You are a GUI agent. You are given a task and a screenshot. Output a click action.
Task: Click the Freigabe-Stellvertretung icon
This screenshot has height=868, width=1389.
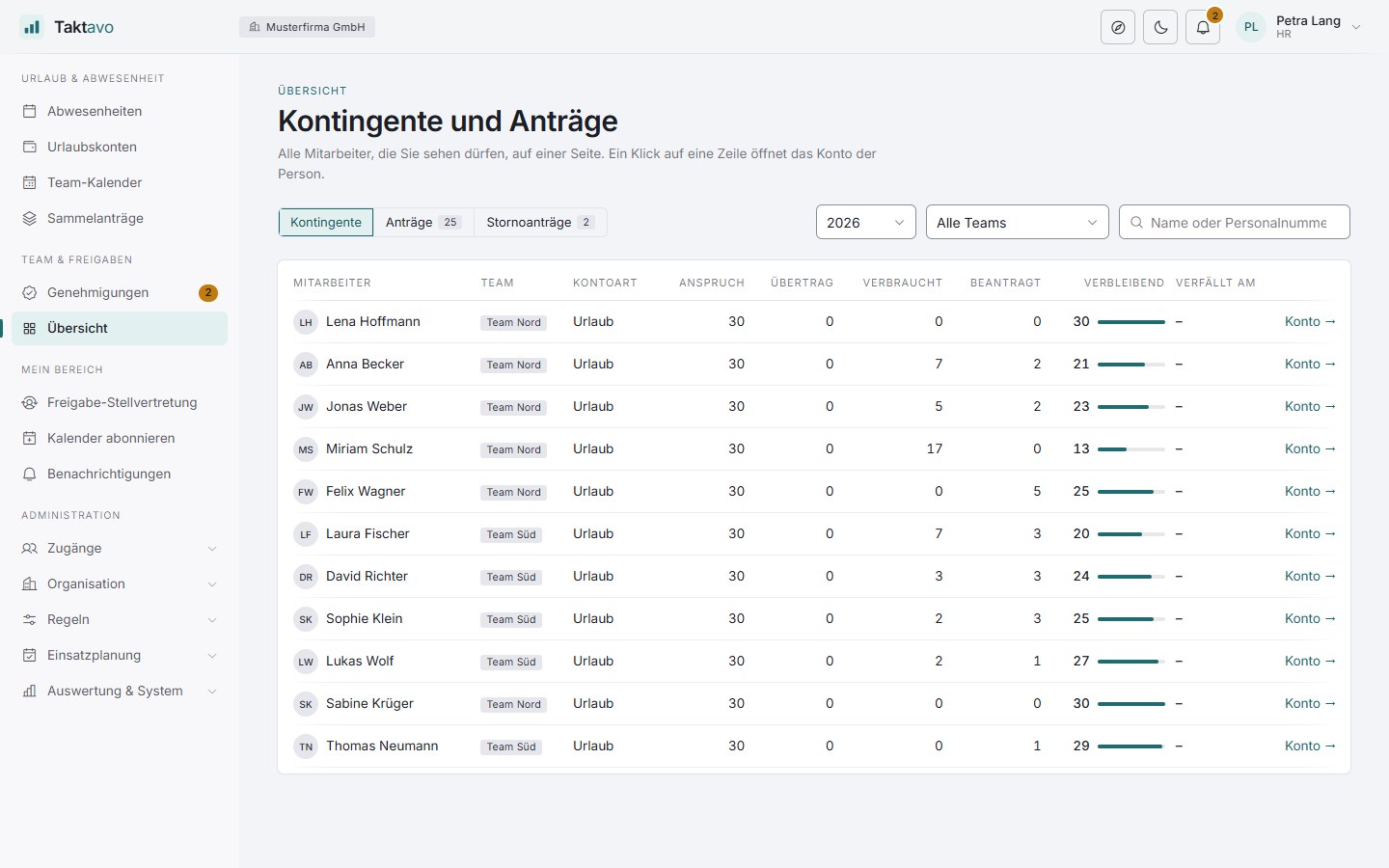(x=30, y=402)
